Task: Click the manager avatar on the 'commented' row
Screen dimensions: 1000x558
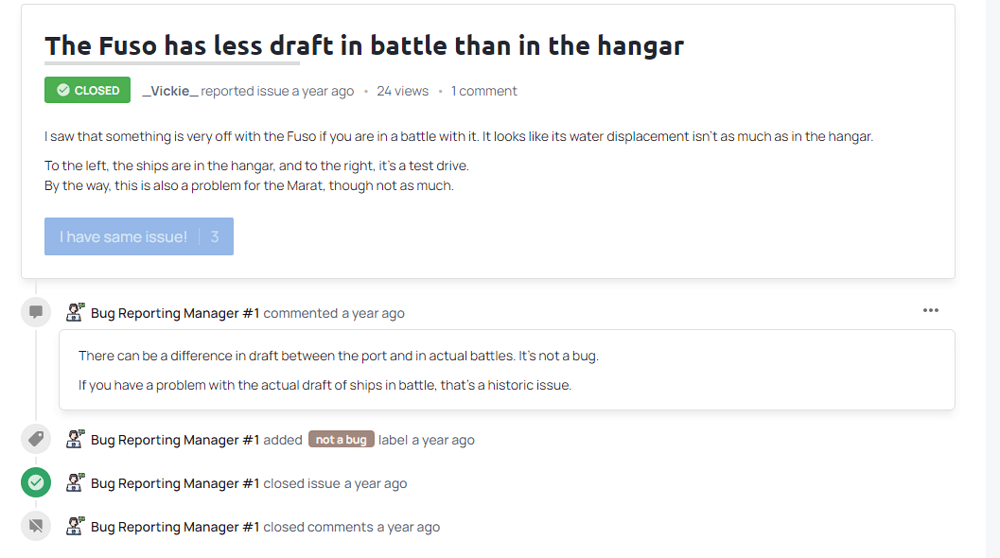Action: 75,313
